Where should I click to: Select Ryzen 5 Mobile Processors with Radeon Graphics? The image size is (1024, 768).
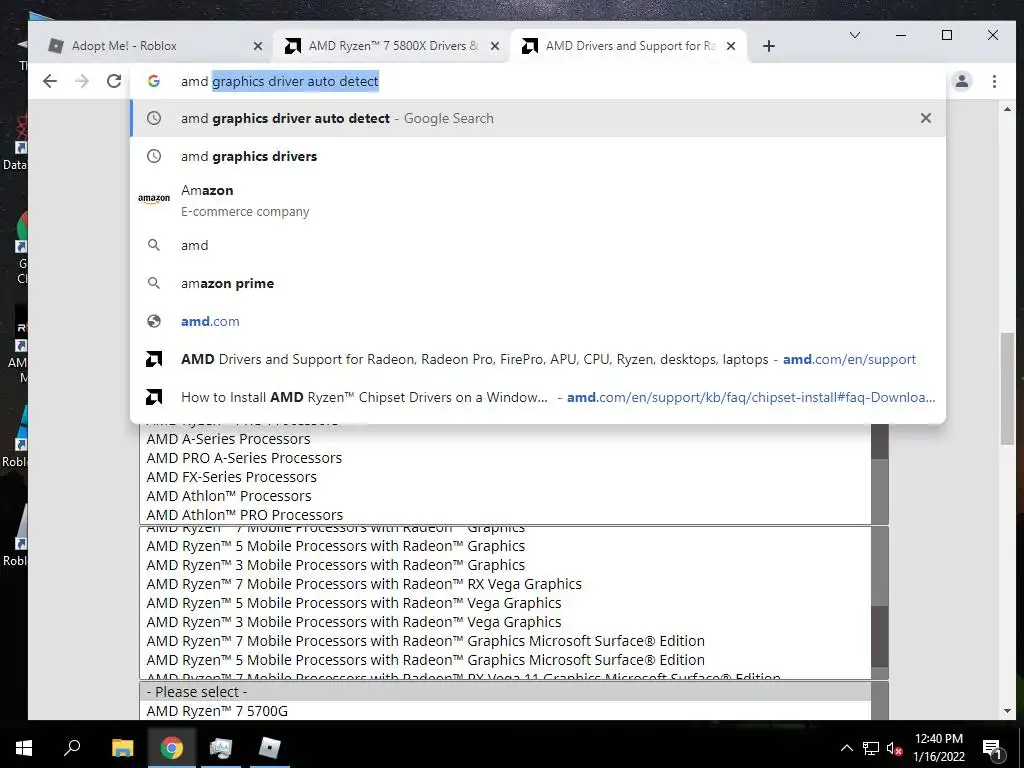tap(505, 546)
